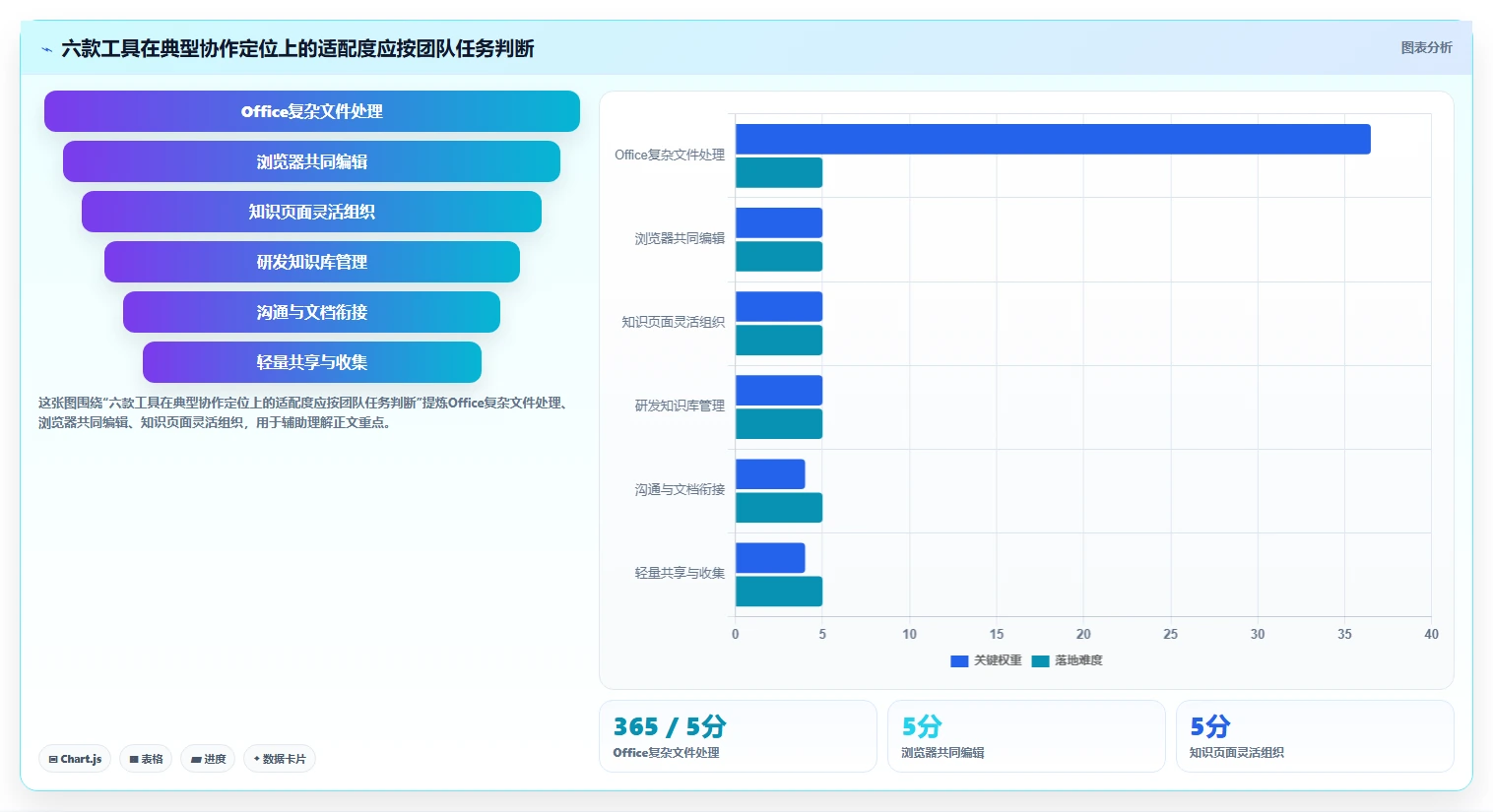The height and width of the screenshot is (812, 1493).
Task: Click the 365 / 5分 data card
Action: (x=738, y=736)
